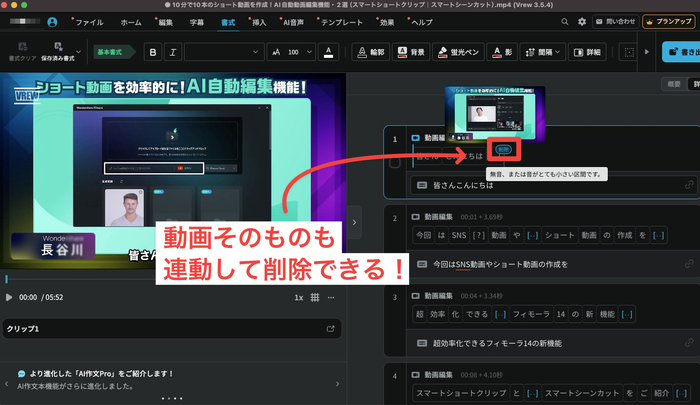
Task: Select first silence marker in clip 2
Action: [533, 235]
